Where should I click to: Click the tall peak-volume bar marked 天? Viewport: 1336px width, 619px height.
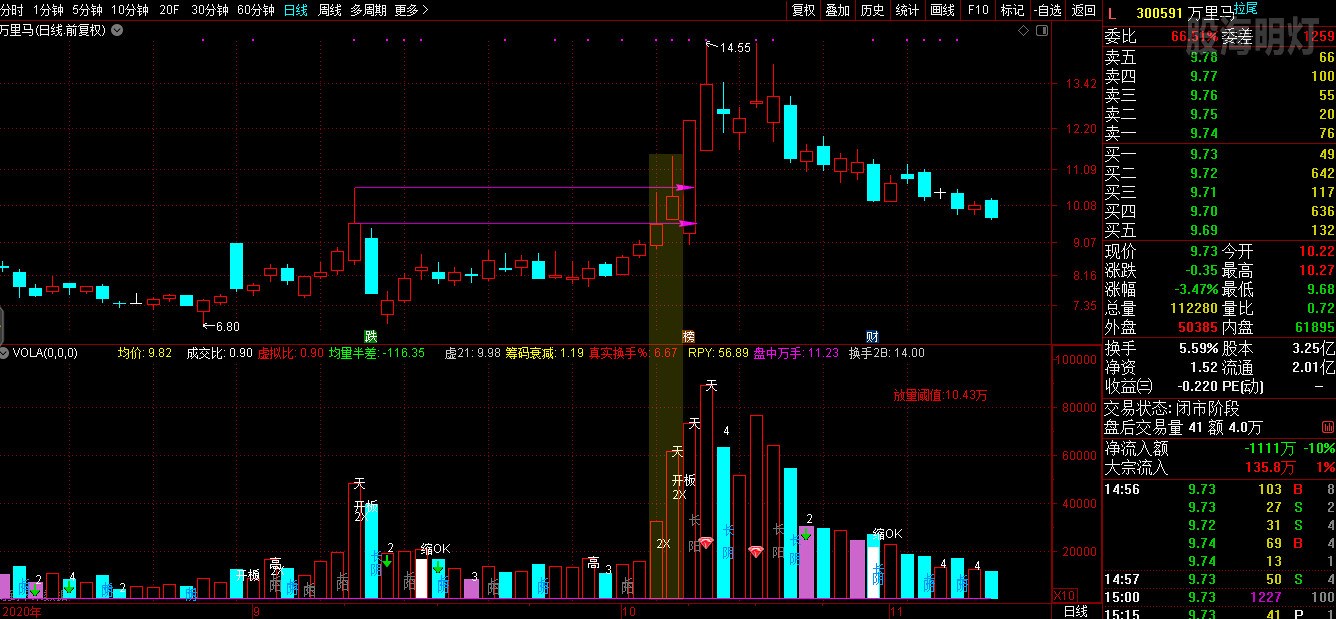coord(707,492)
